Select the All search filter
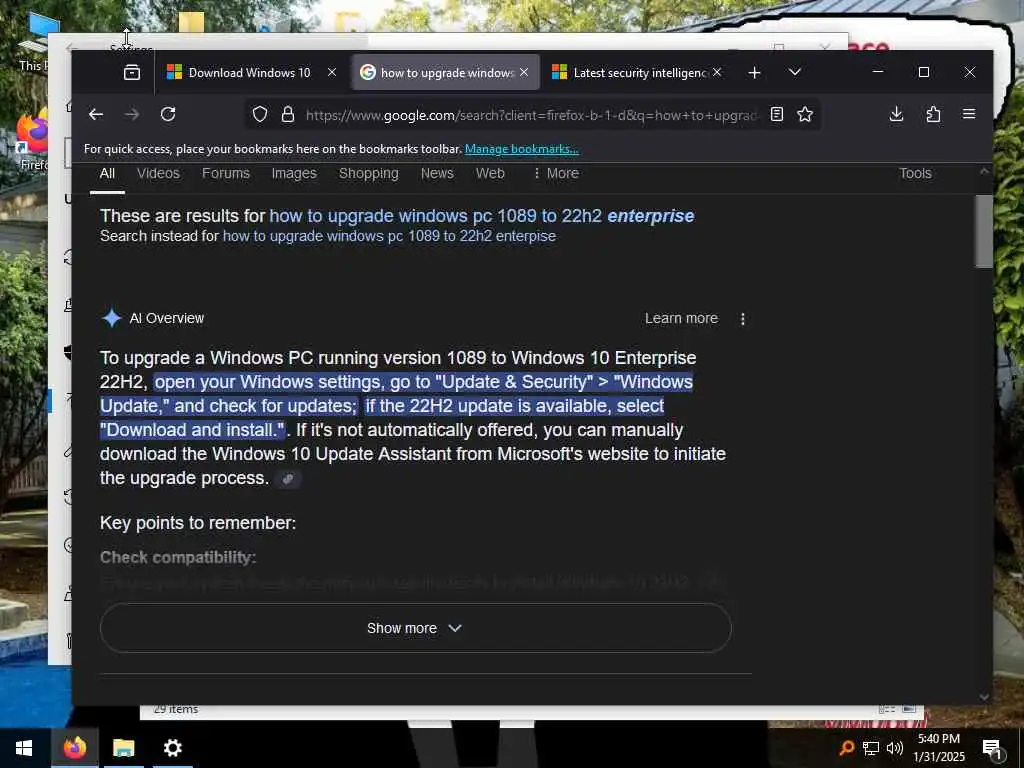This screenshot has height=768, width=1024. (x=107, y=173)
